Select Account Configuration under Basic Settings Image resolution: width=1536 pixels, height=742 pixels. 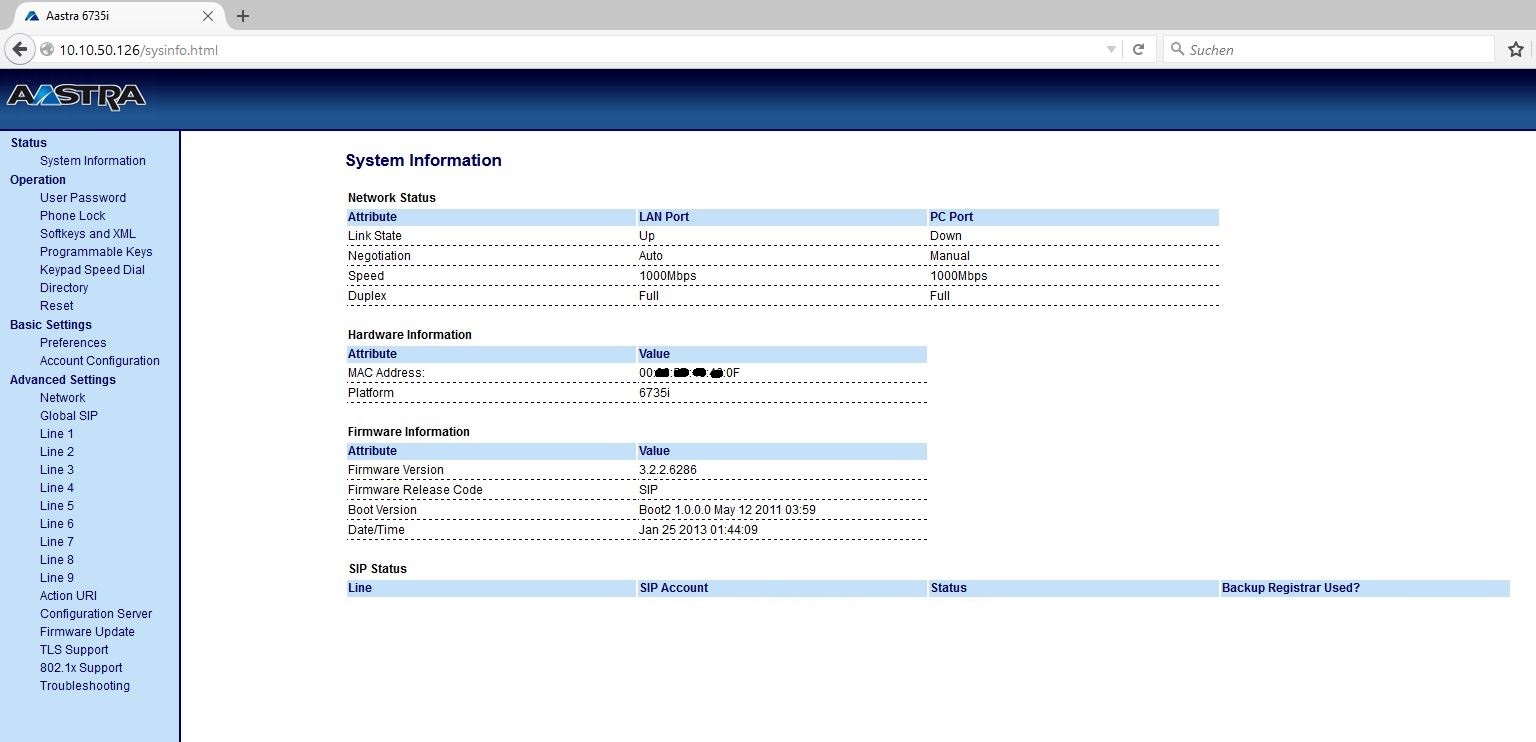(99, 361)
